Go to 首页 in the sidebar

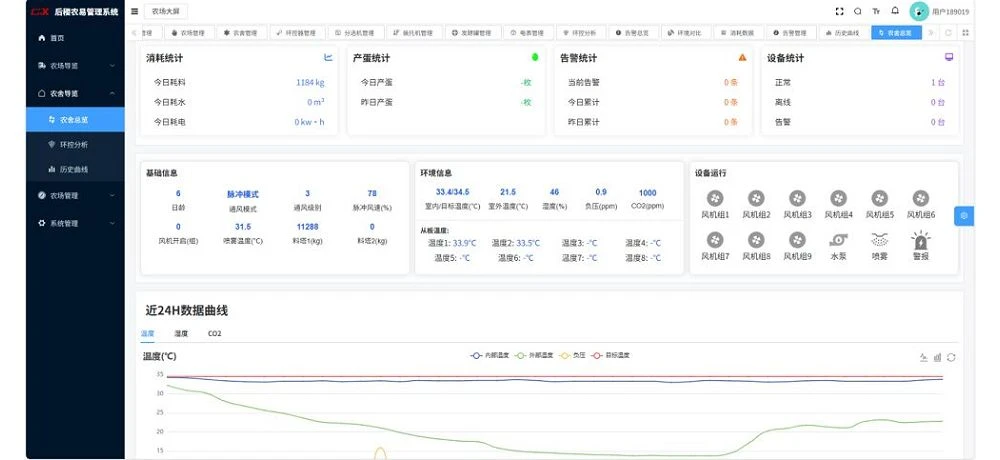75,38
